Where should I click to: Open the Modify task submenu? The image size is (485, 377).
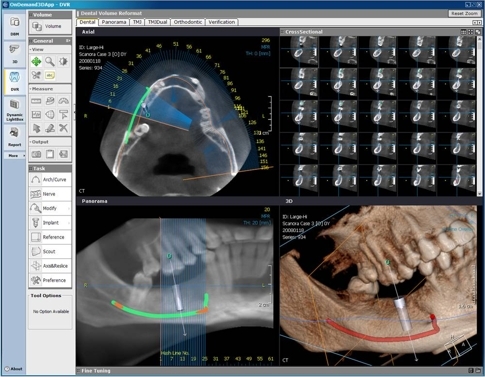tap(50, 208)
